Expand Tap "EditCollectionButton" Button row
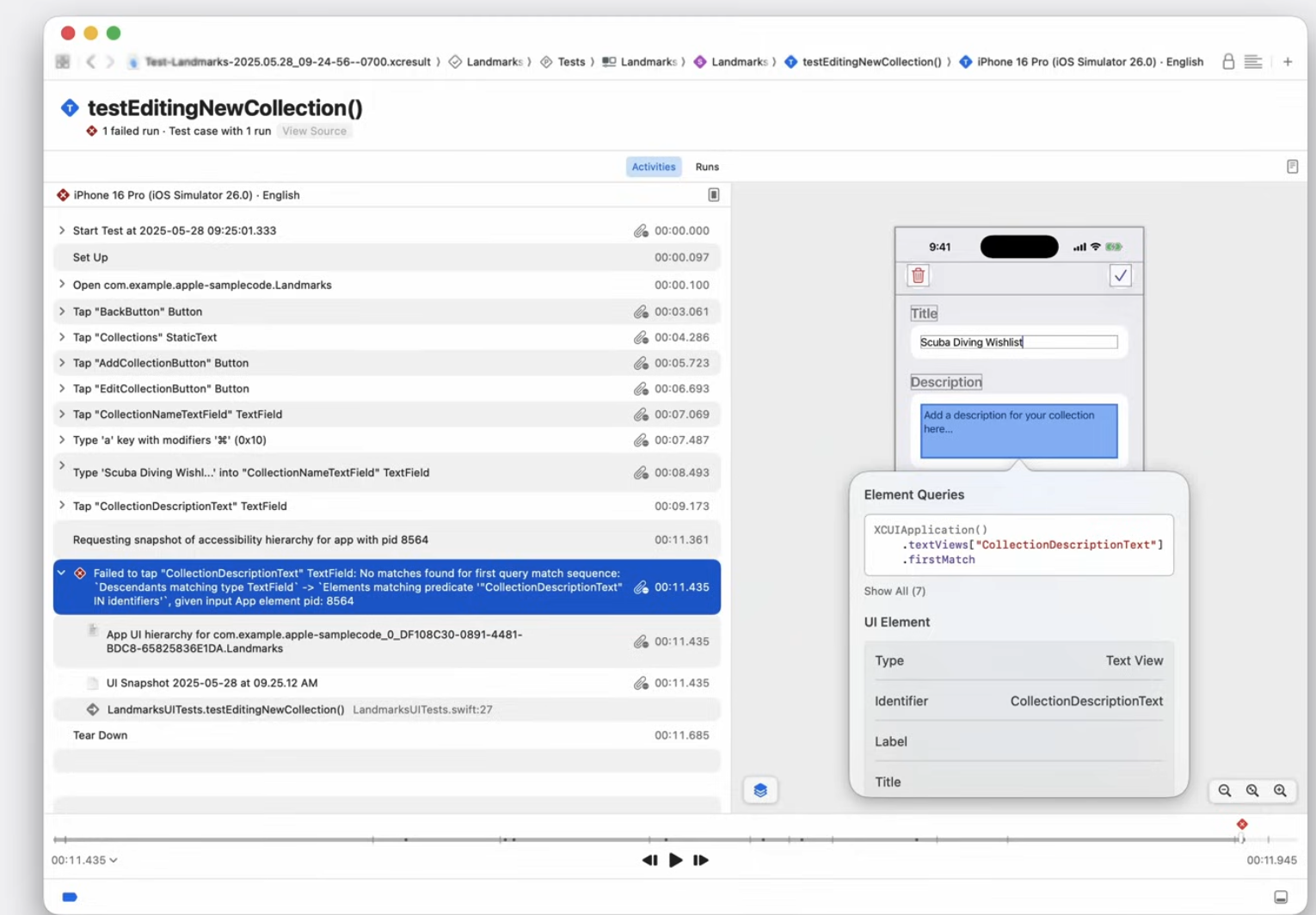 click(x=62, y=389)
